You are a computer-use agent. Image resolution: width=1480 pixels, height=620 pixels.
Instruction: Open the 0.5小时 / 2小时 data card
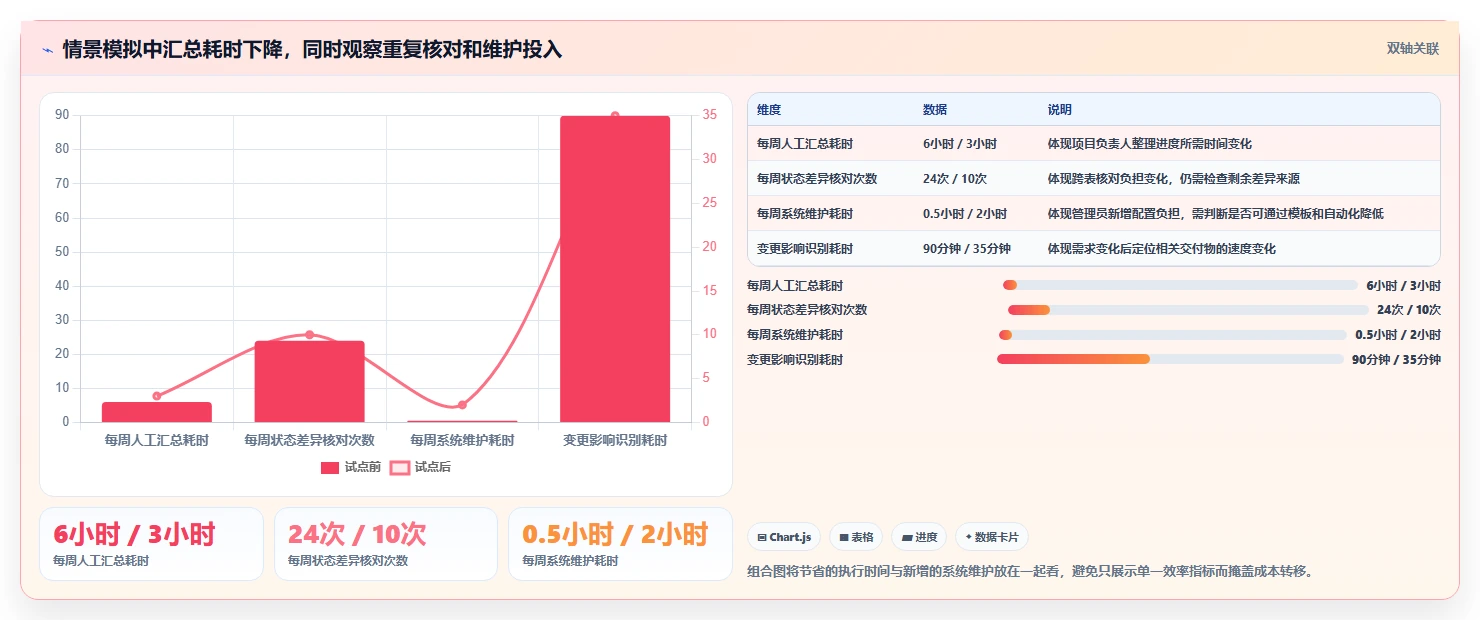(x=620, y=544)
